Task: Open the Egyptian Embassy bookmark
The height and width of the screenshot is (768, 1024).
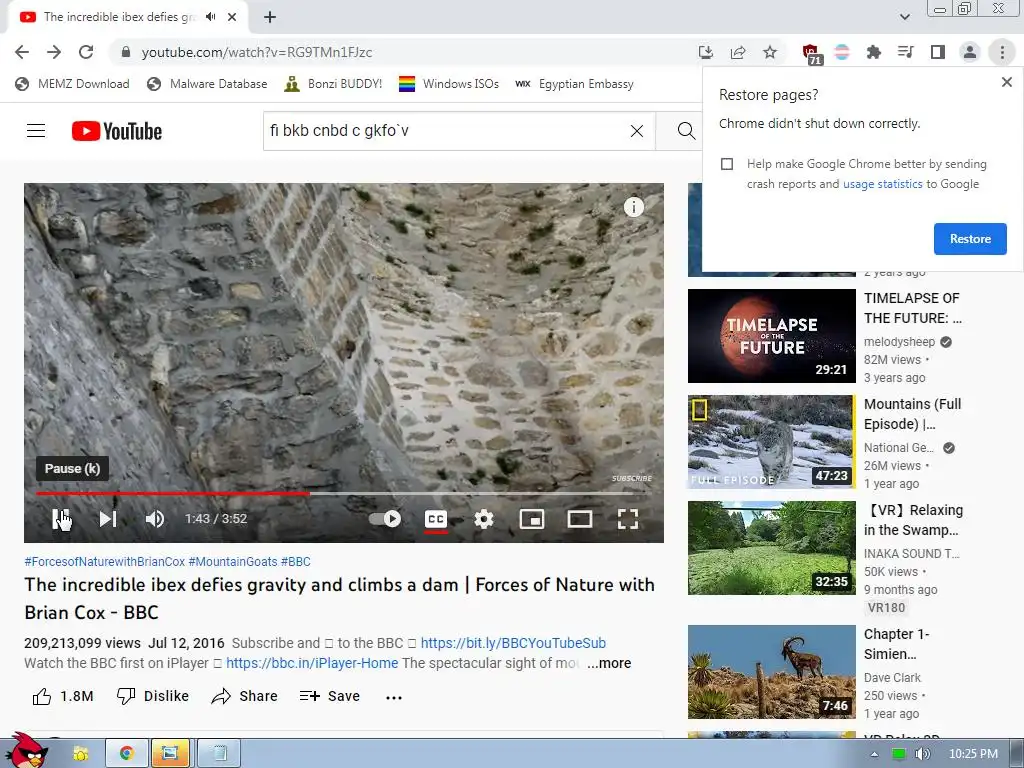Action: click(574, 84)
